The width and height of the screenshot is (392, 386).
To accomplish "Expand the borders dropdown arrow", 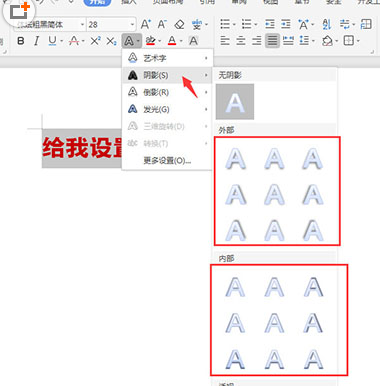I will coord(358,41).
